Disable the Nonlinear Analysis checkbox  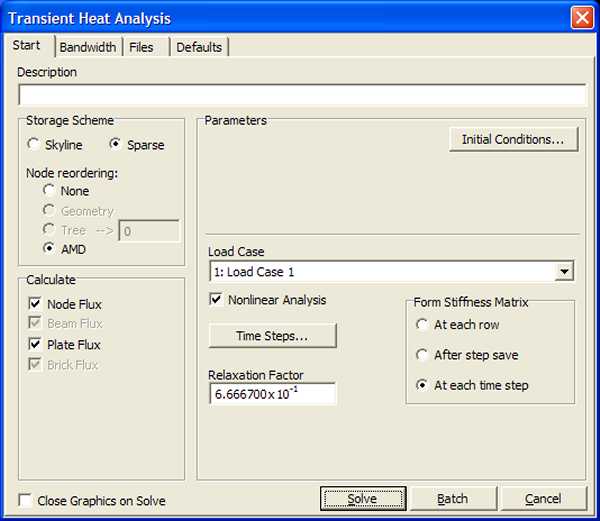(x=216, y=299)
